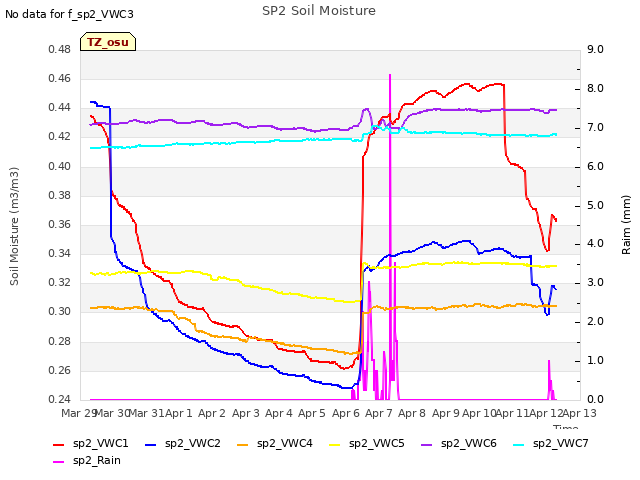Click the 0.28 left axis tick label
Viewport: 640px width, 480px height.
tap(60, 342)
